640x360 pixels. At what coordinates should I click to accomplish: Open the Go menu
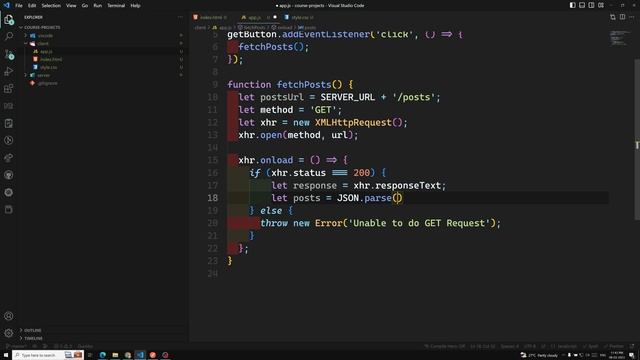coord(84,6)
